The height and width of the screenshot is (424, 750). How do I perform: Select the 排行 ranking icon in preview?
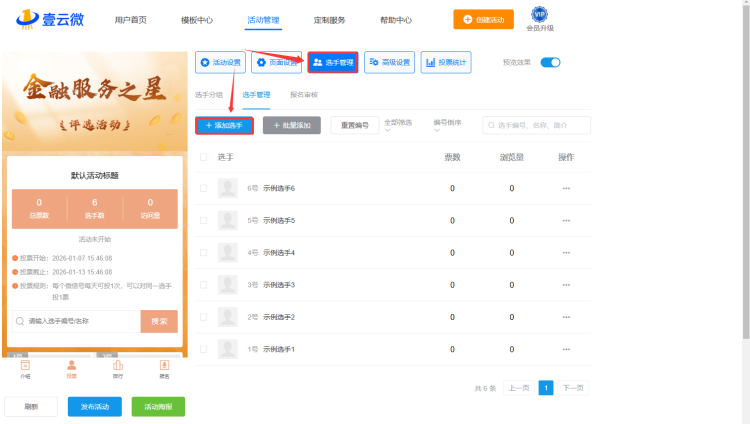coord(118,366)
